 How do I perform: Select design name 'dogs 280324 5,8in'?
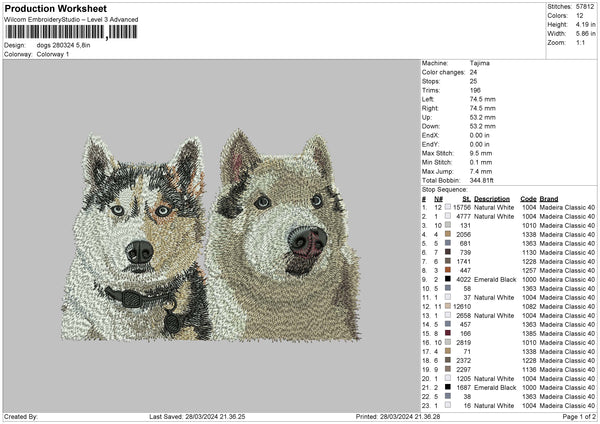tap(64, 45)
